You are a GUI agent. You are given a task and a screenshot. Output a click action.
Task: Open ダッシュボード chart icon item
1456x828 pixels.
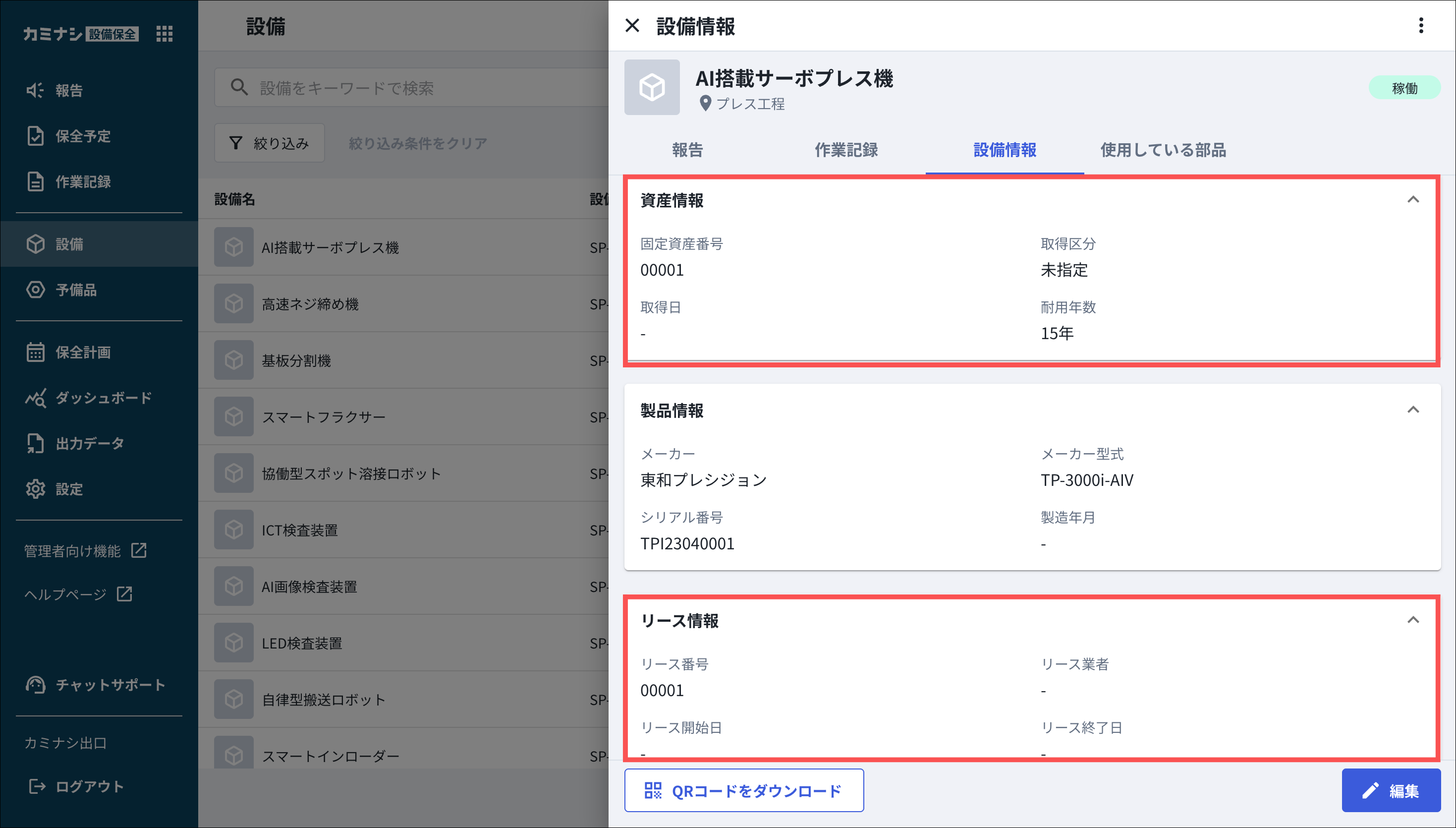point(103,398)
